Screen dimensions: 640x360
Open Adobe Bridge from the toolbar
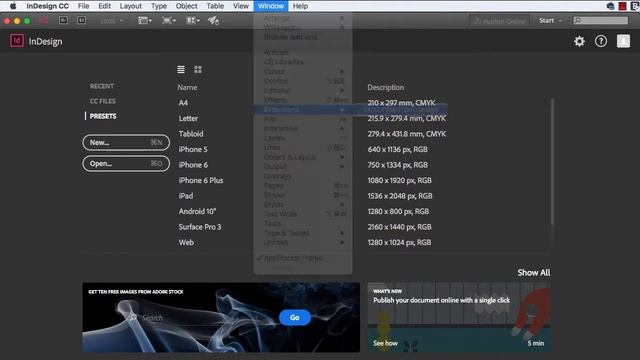(63, 20)
